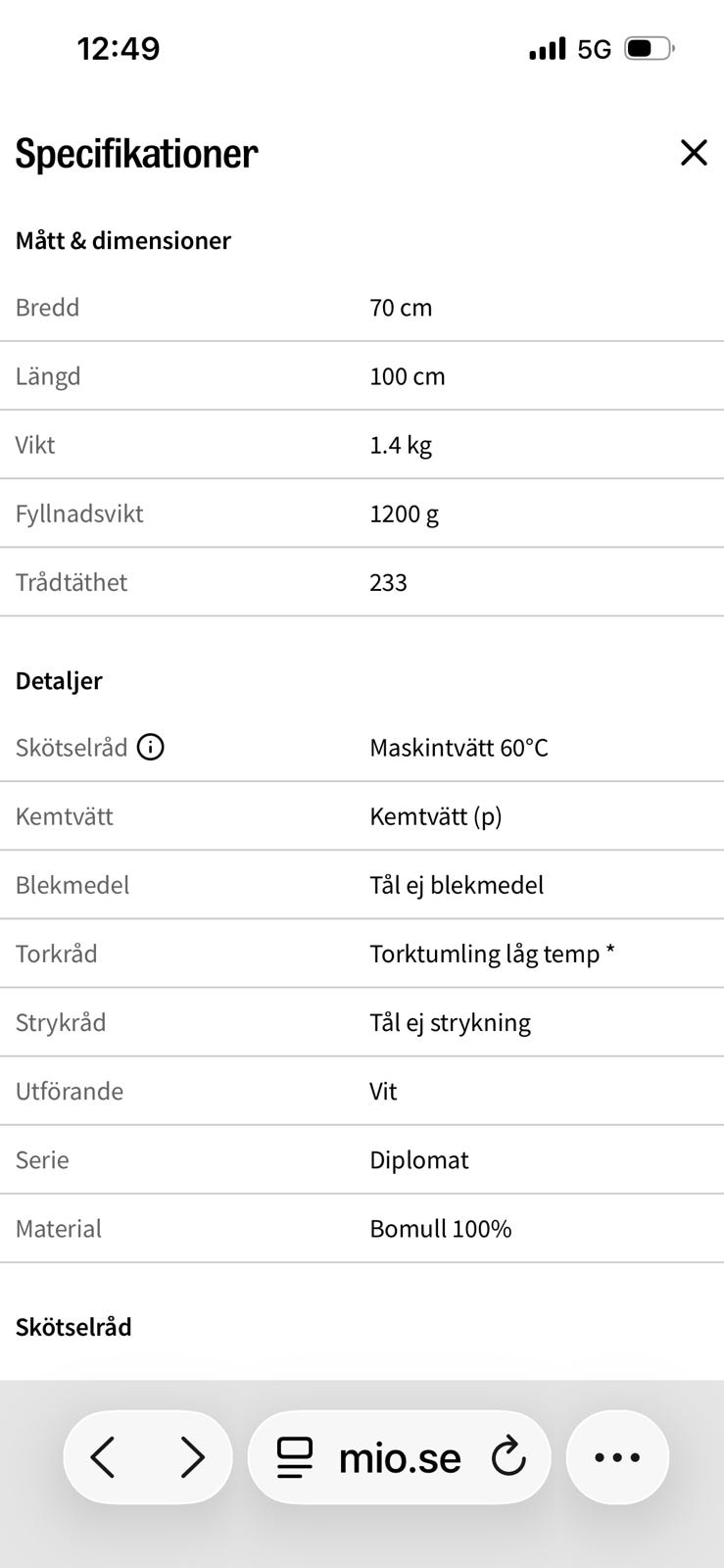
Task: Tap the Maskintvätt 60°C value
Action: click(x=459, y=748)
